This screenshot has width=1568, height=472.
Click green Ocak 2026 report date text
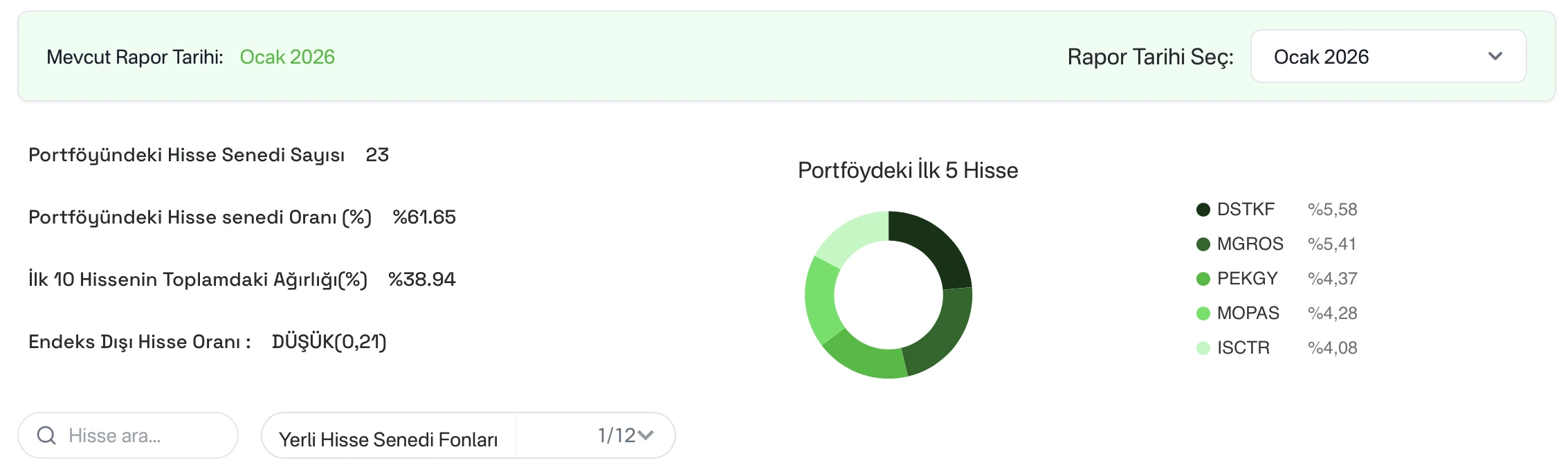pos(287,57)
